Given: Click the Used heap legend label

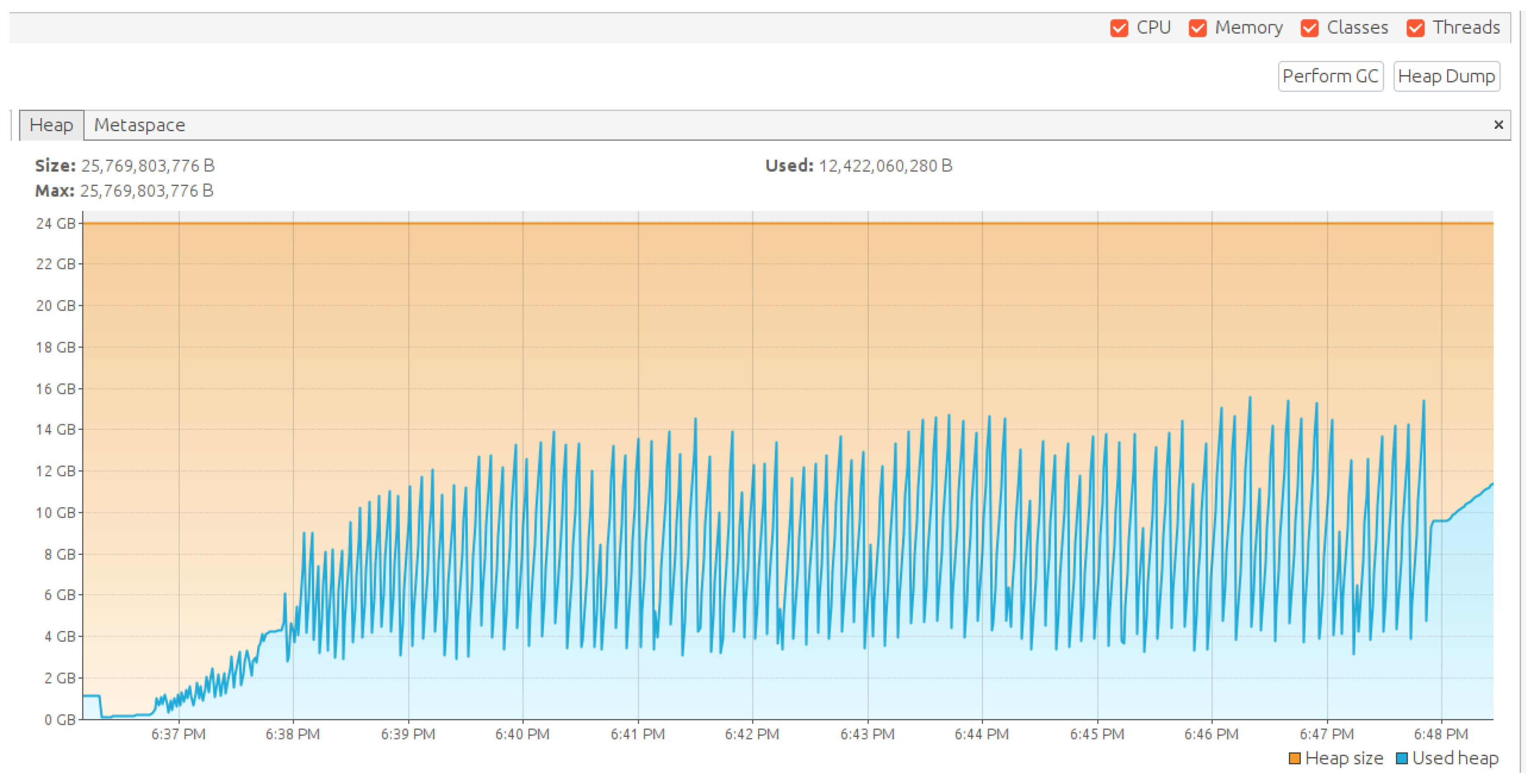Looking at the screenshot, I should pyautogui.click(x=1455, y=758).
